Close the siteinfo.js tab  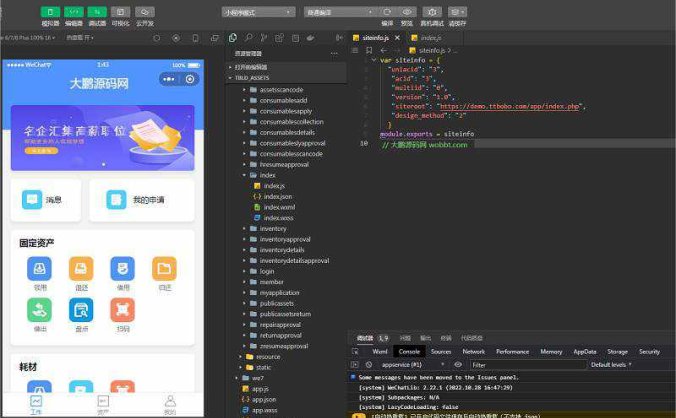(397, 38)
